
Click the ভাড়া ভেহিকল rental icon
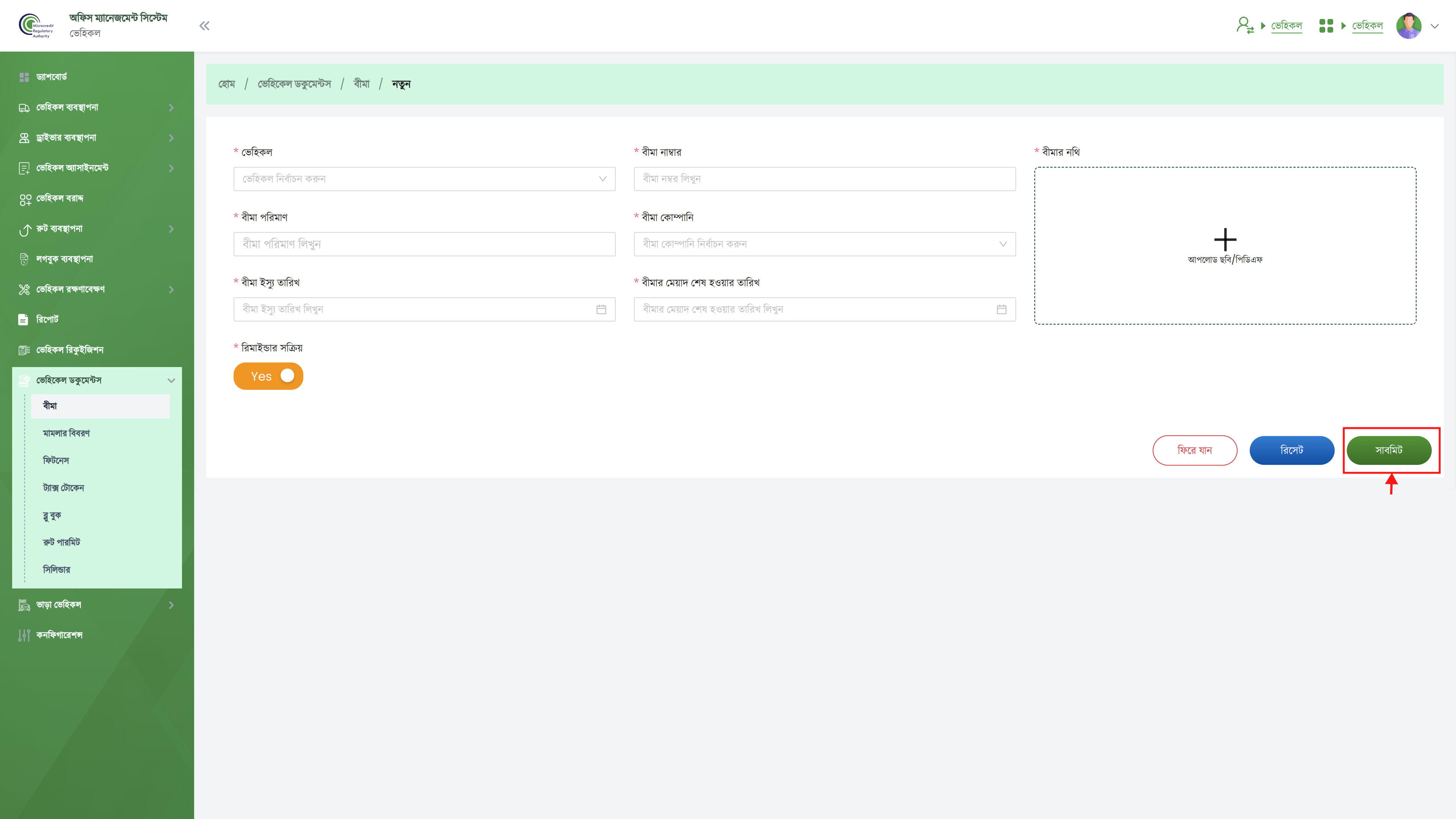point(24,605)
